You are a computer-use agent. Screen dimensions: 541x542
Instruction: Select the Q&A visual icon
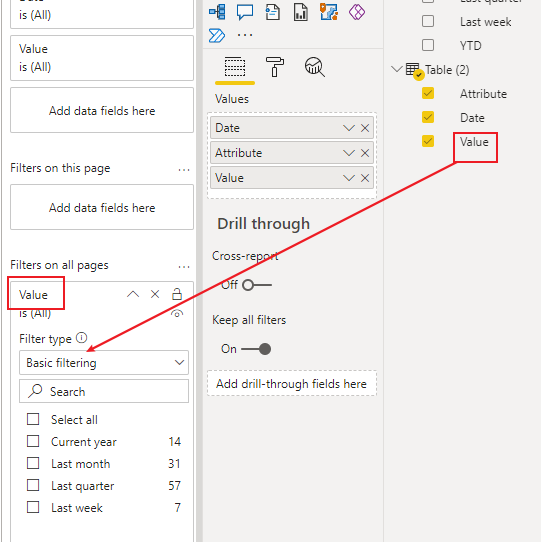[x=245, y=12]
